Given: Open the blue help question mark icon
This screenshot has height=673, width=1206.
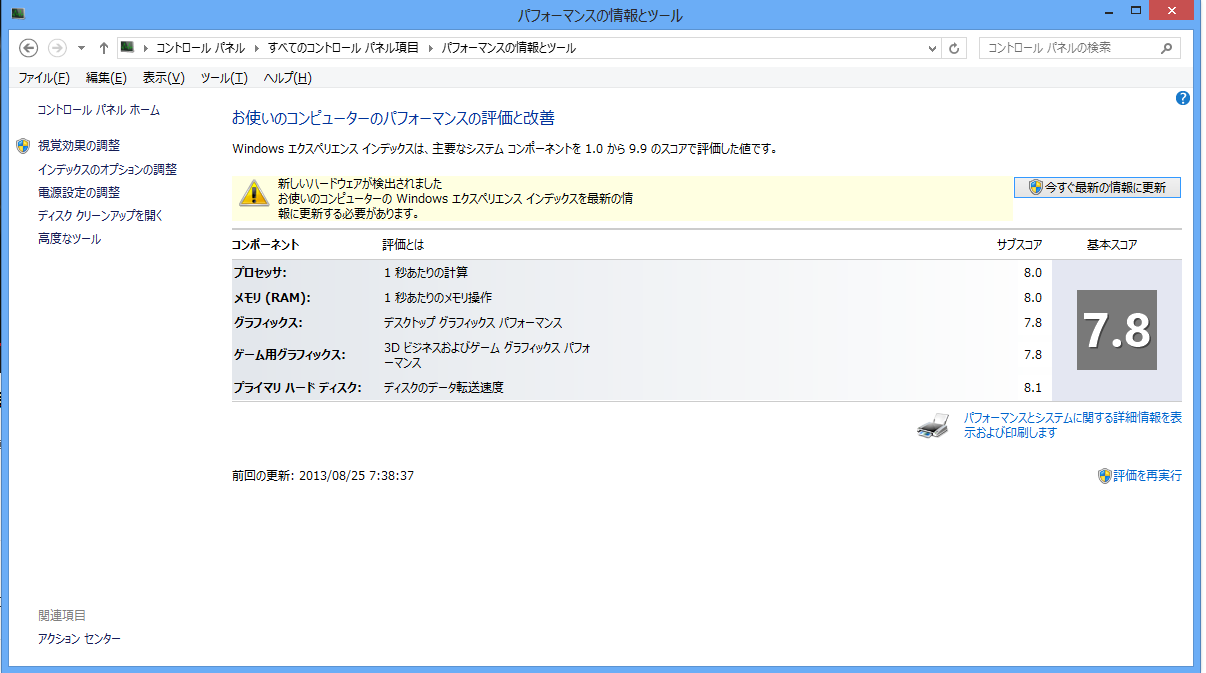Looking at the screenshot, I should coord(1183,98).
